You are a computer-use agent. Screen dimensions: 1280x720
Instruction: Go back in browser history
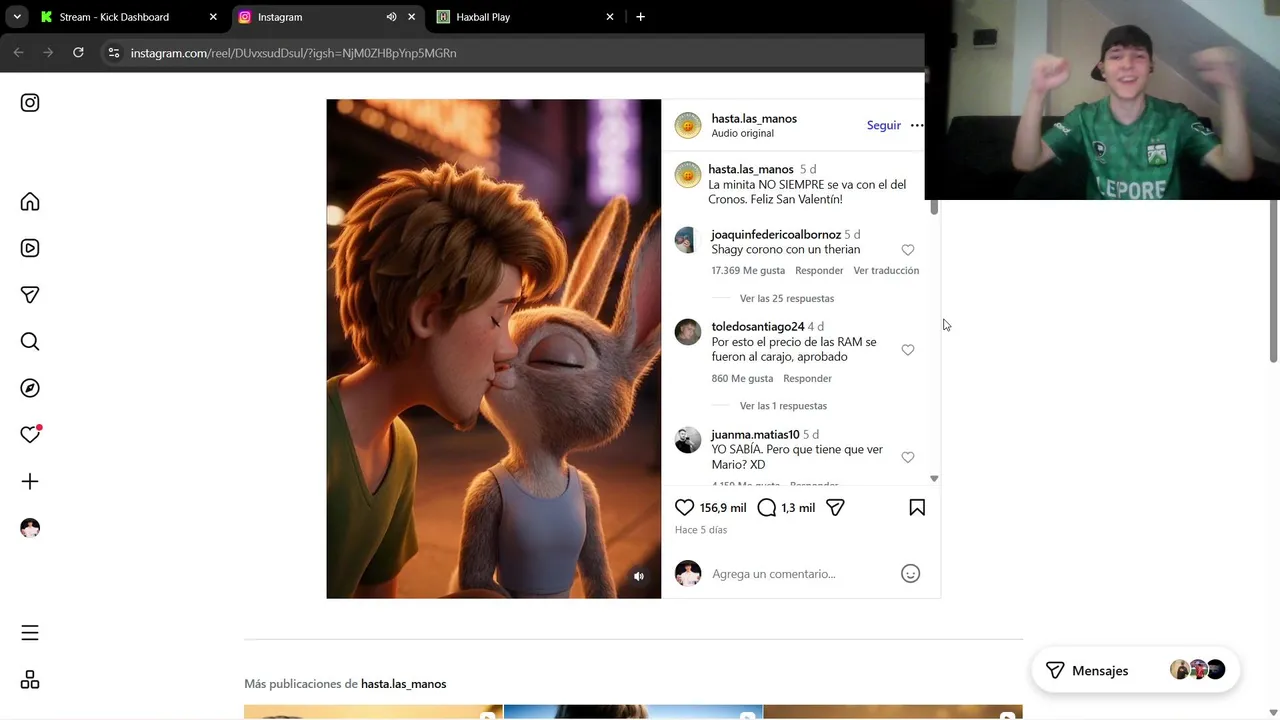click(18, 53)
